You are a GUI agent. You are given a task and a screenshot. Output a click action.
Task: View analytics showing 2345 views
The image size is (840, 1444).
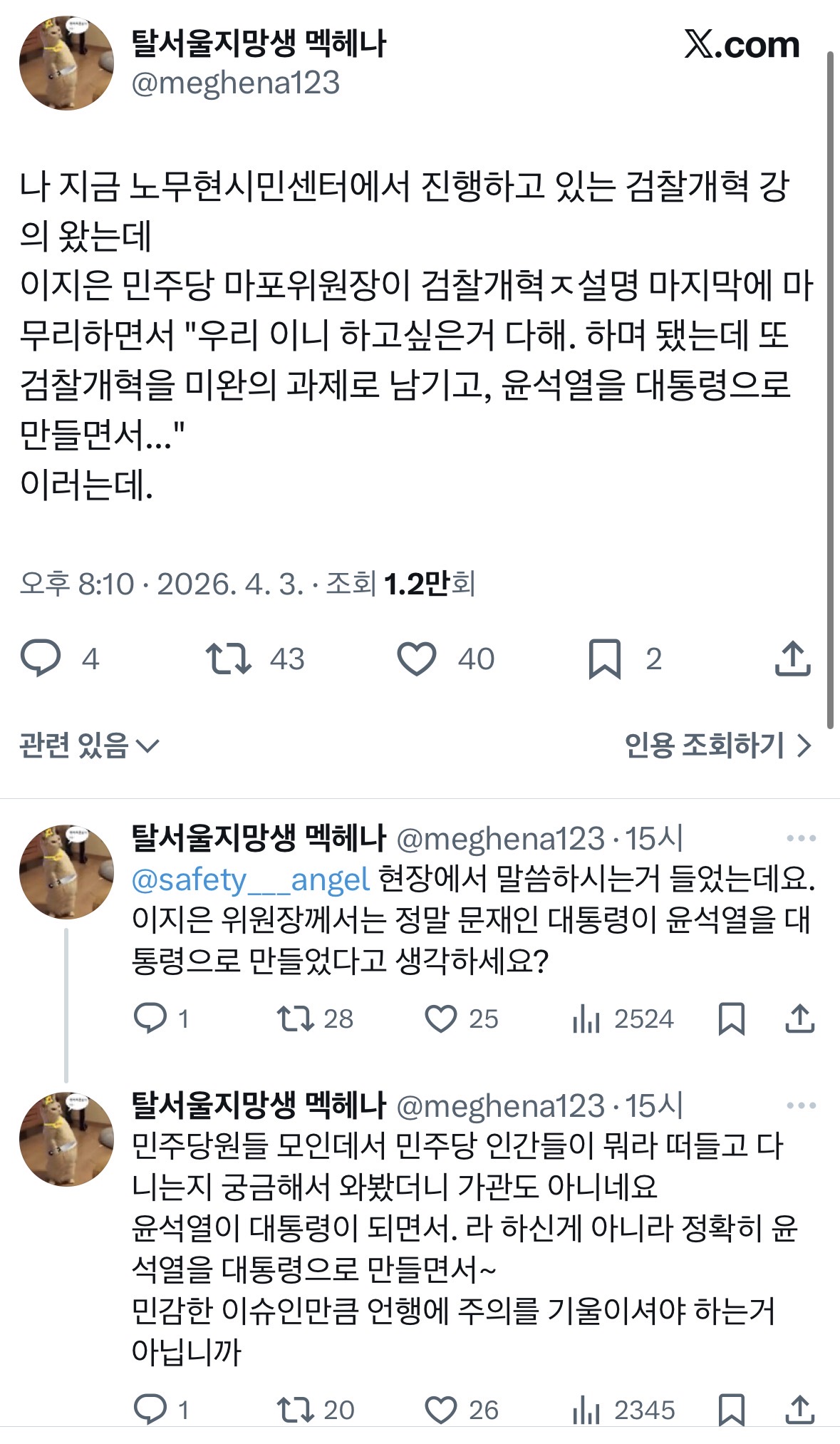click(623, 1409)
